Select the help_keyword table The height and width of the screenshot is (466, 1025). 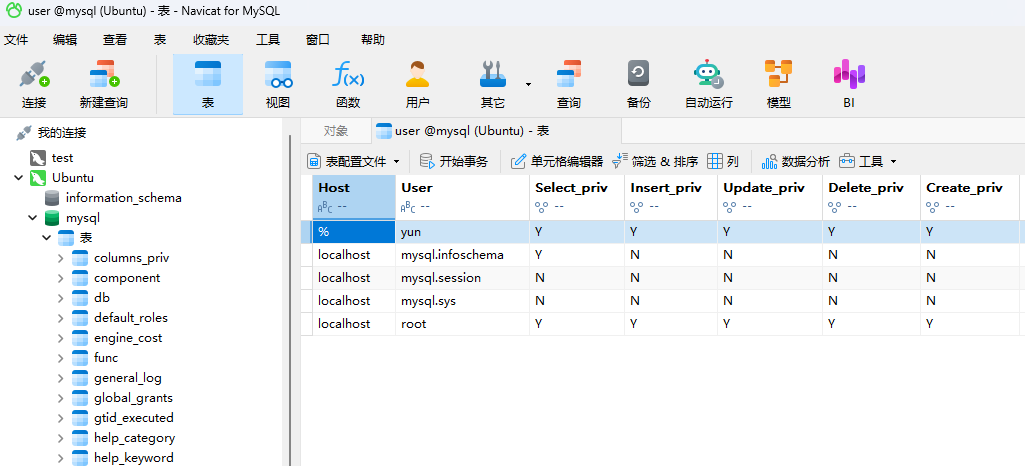point(133,458)
